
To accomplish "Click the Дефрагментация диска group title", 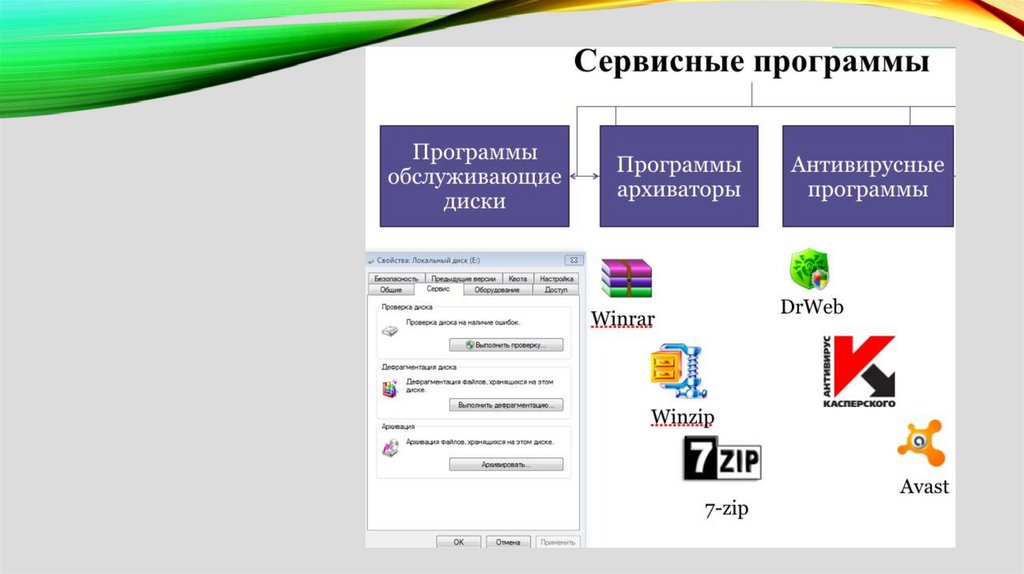I will coord(419,367).
